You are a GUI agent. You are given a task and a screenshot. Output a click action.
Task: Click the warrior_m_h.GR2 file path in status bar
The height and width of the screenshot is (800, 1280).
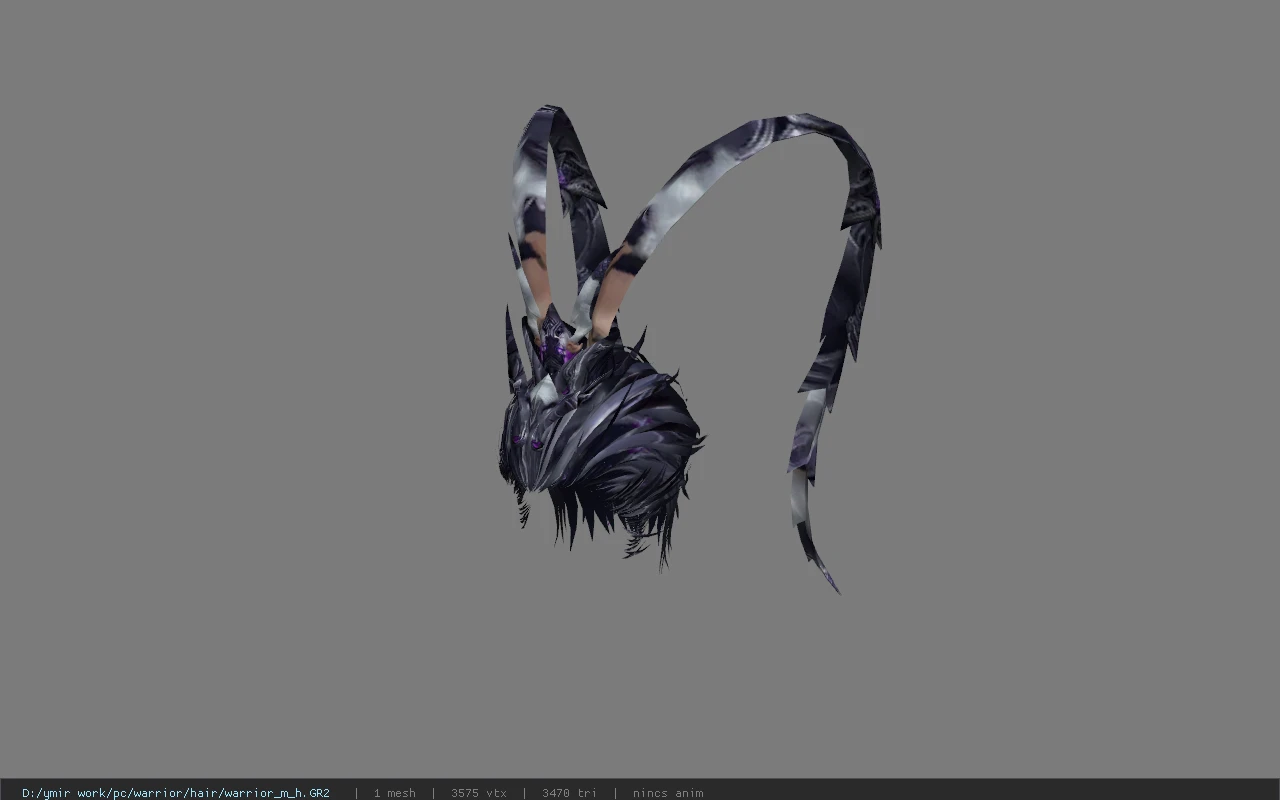tap(176, 793)
